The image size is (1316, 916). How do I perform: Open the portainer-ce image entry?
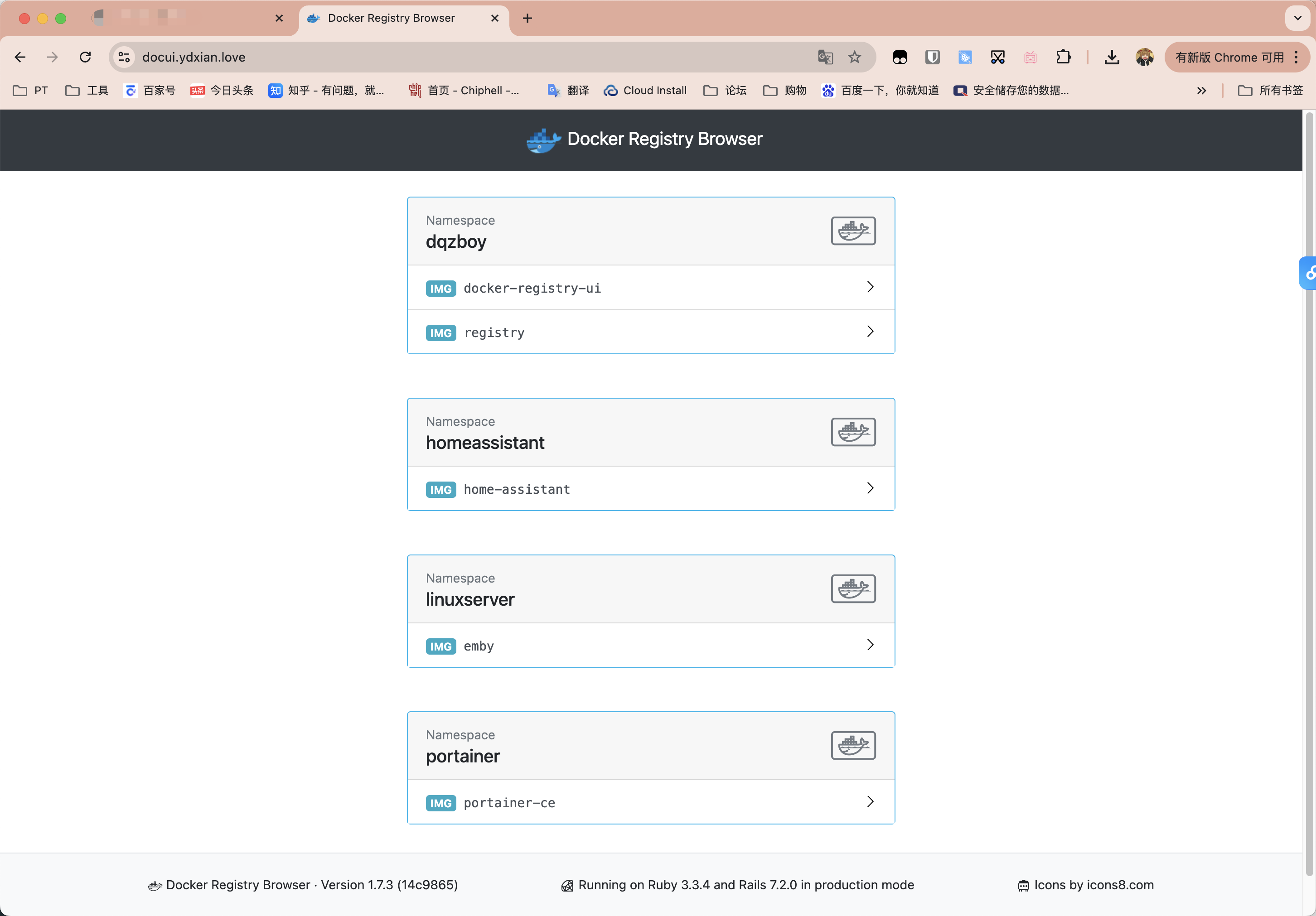tap(651, 802)
